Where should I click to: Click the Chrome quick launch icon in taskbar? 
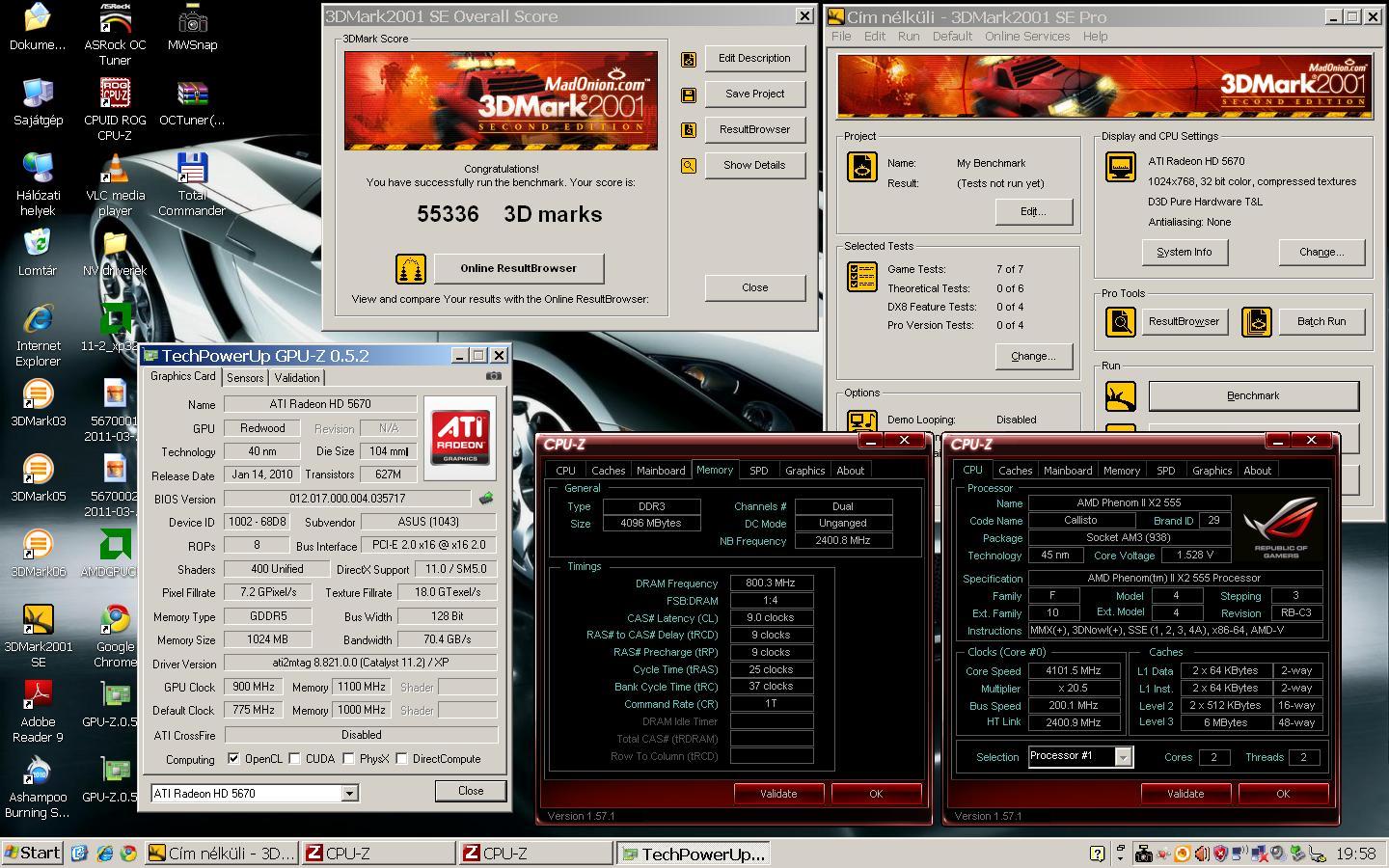(127, 854)
